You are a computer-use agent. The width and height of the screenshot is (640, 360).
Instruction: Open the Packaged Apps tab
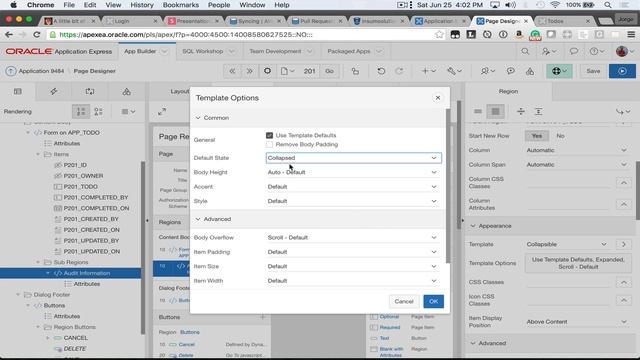click(349, 51)
